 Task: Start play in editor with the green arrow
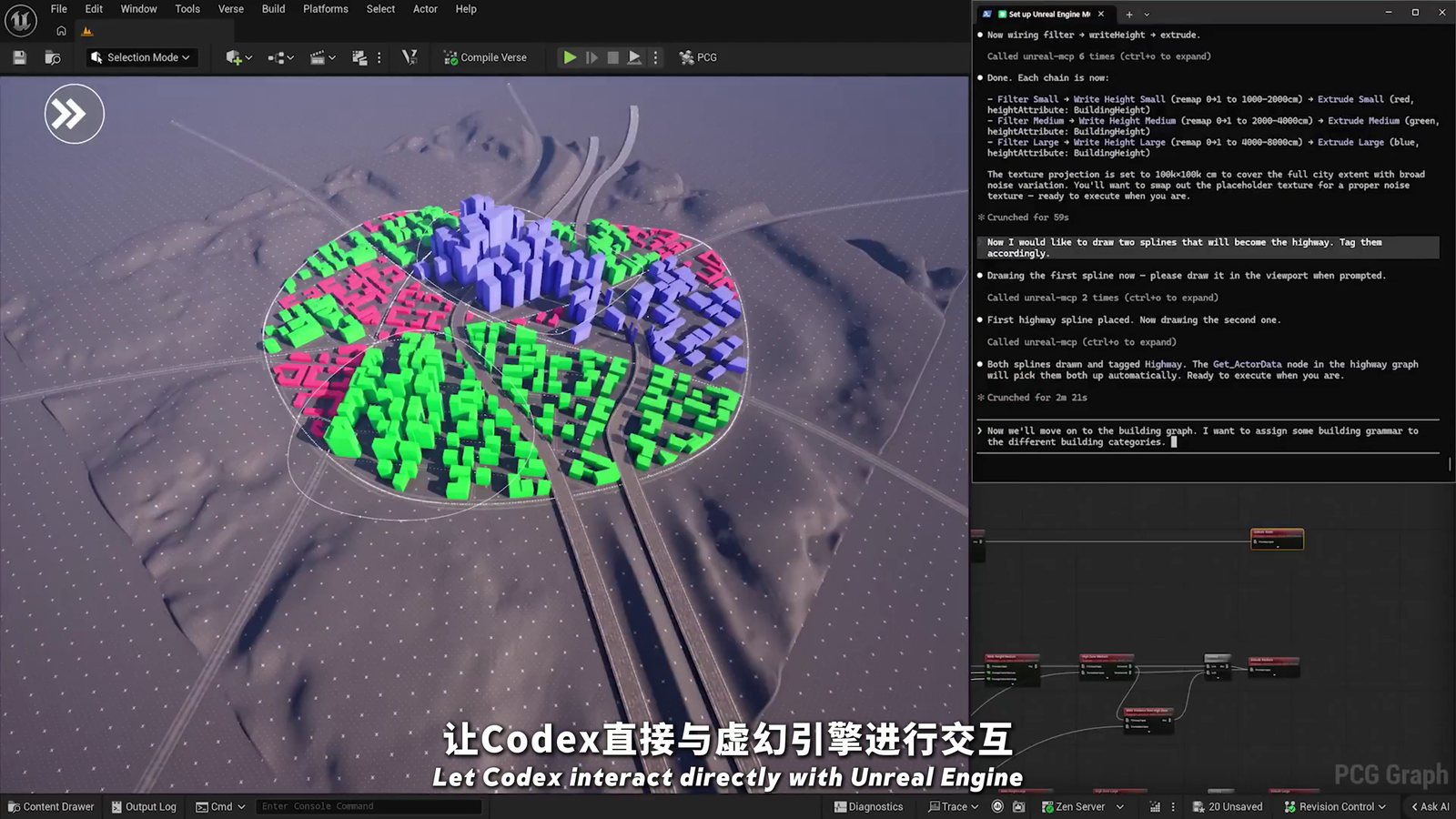[570, 57]
